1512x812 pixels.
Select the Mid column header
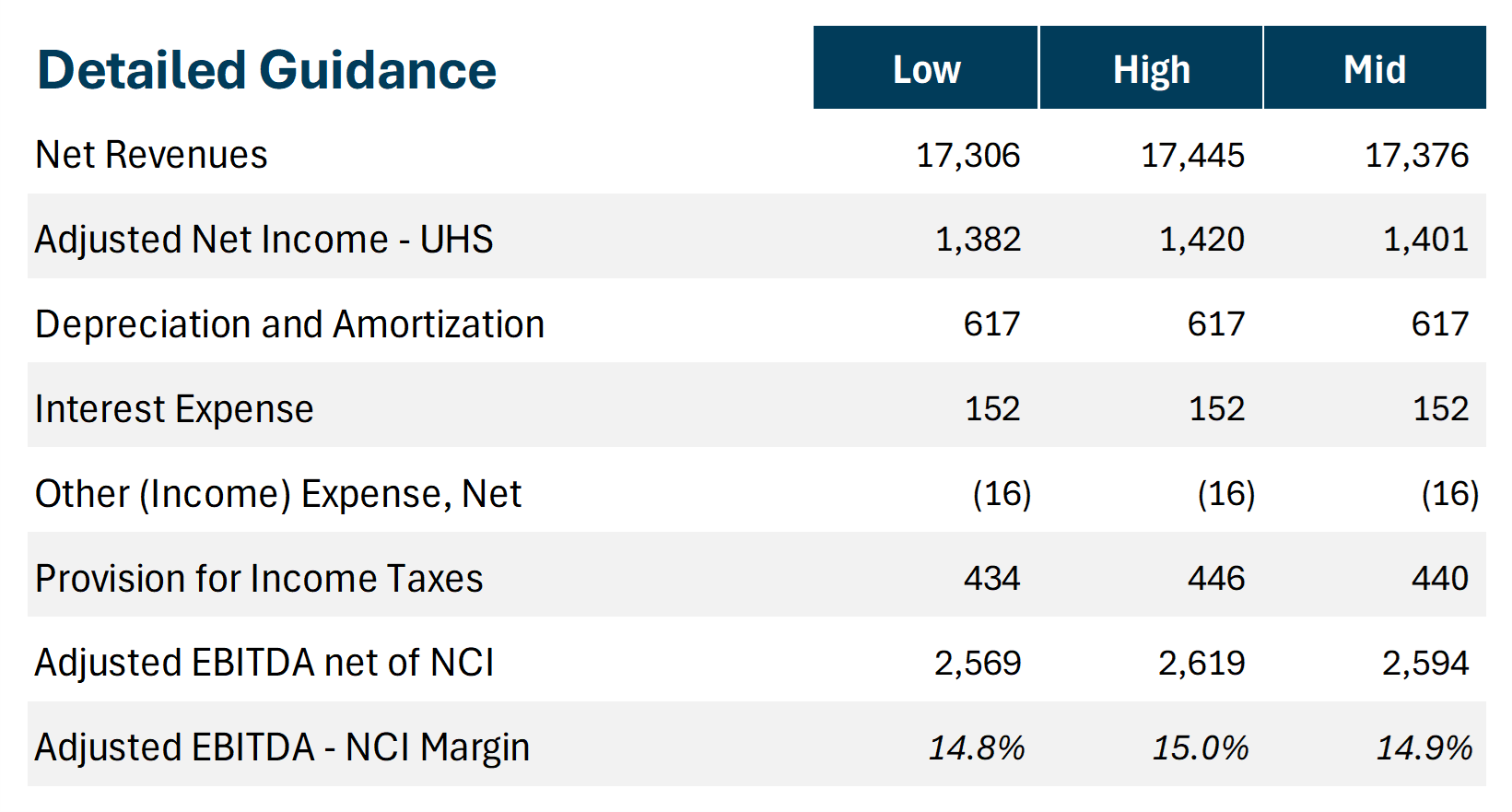pyautogui.click(x=1375, y=69)
